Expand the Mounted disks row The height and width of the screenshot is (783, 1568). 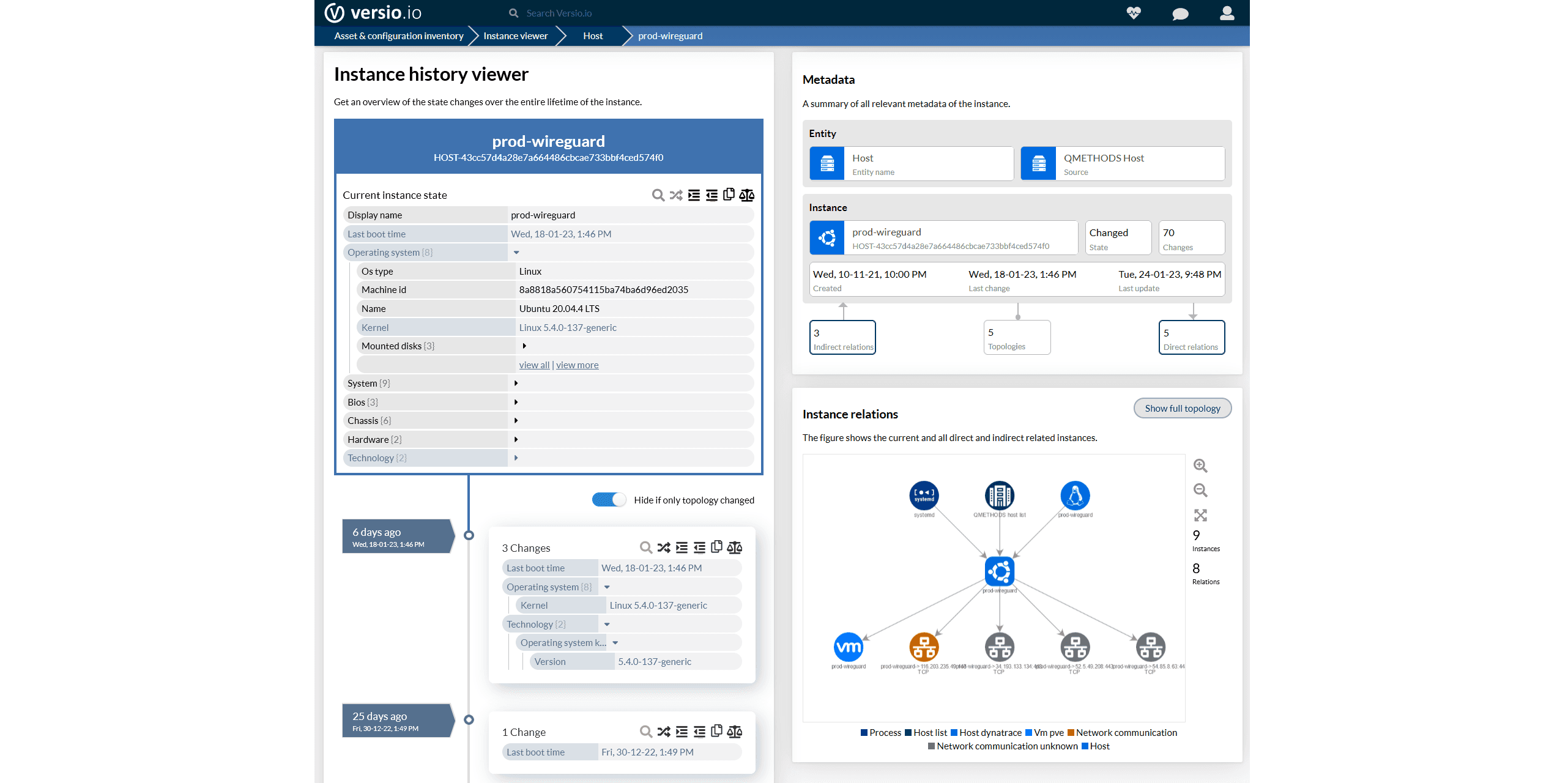click(x=524, y=346)
